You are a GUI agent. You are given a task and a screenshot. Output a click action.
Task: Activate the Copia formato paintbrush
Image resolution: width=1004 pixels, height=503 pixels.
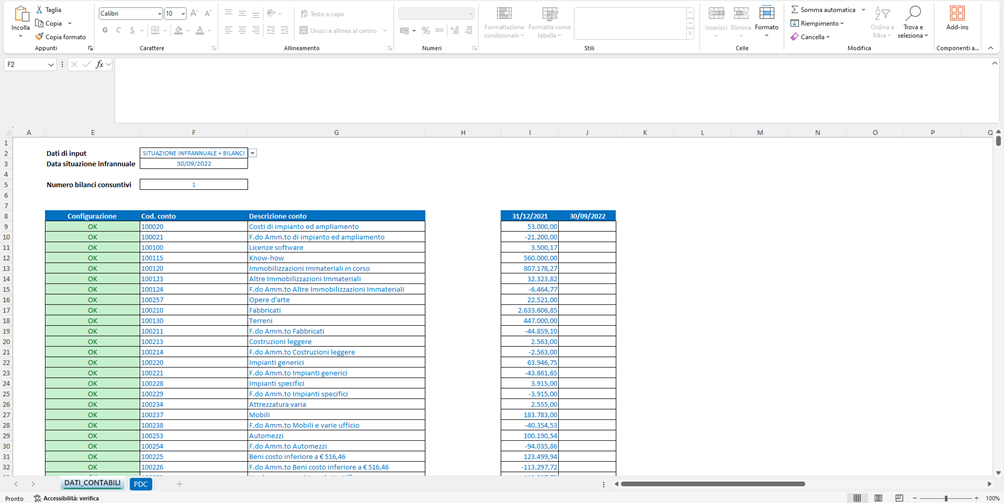click(x=40, y=37)
